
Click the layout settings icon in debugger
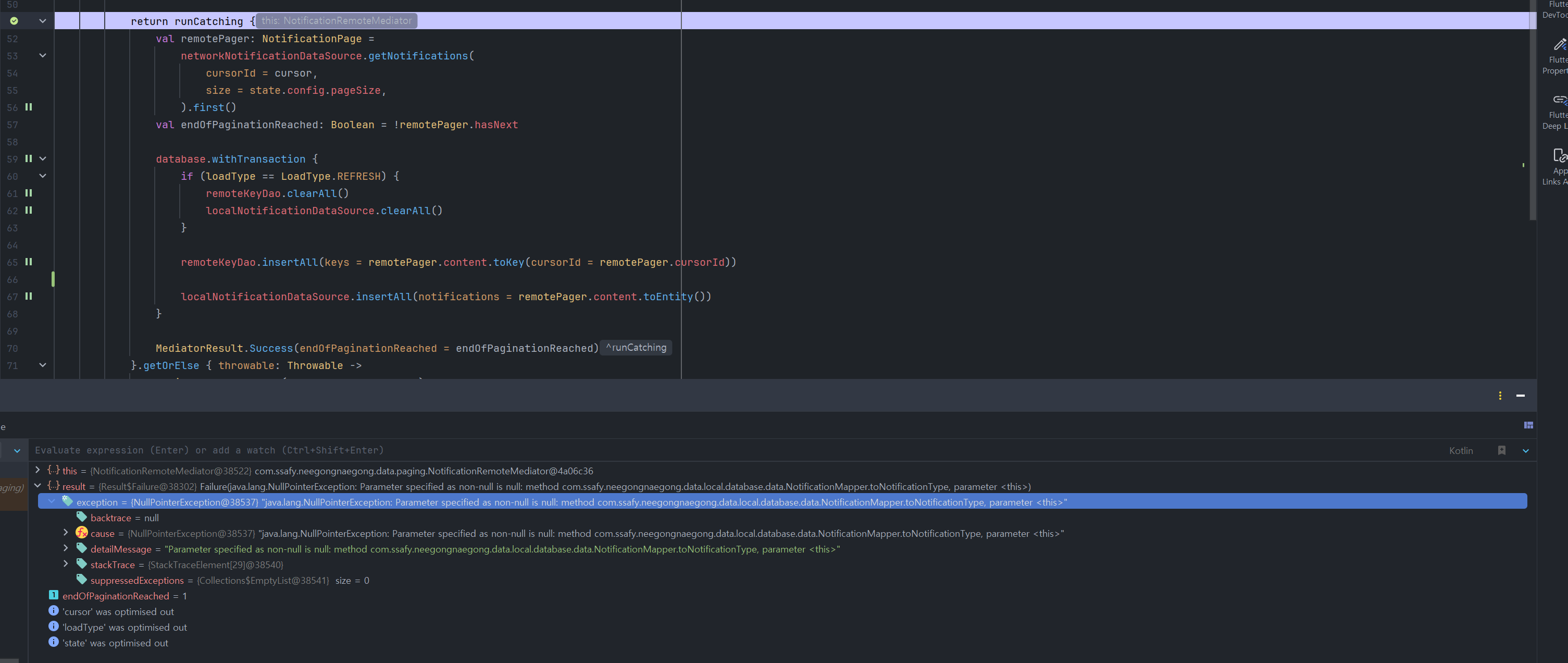1528,425
